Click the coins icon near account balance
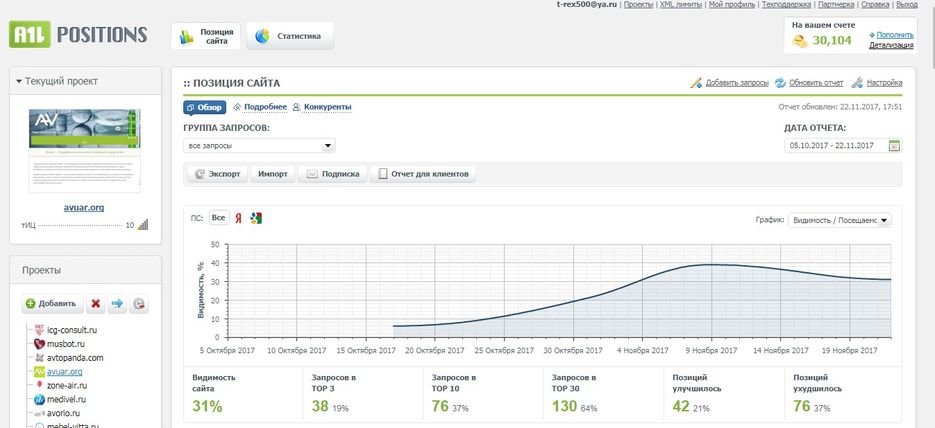This screenshot has height=428, width=935. 800,41
